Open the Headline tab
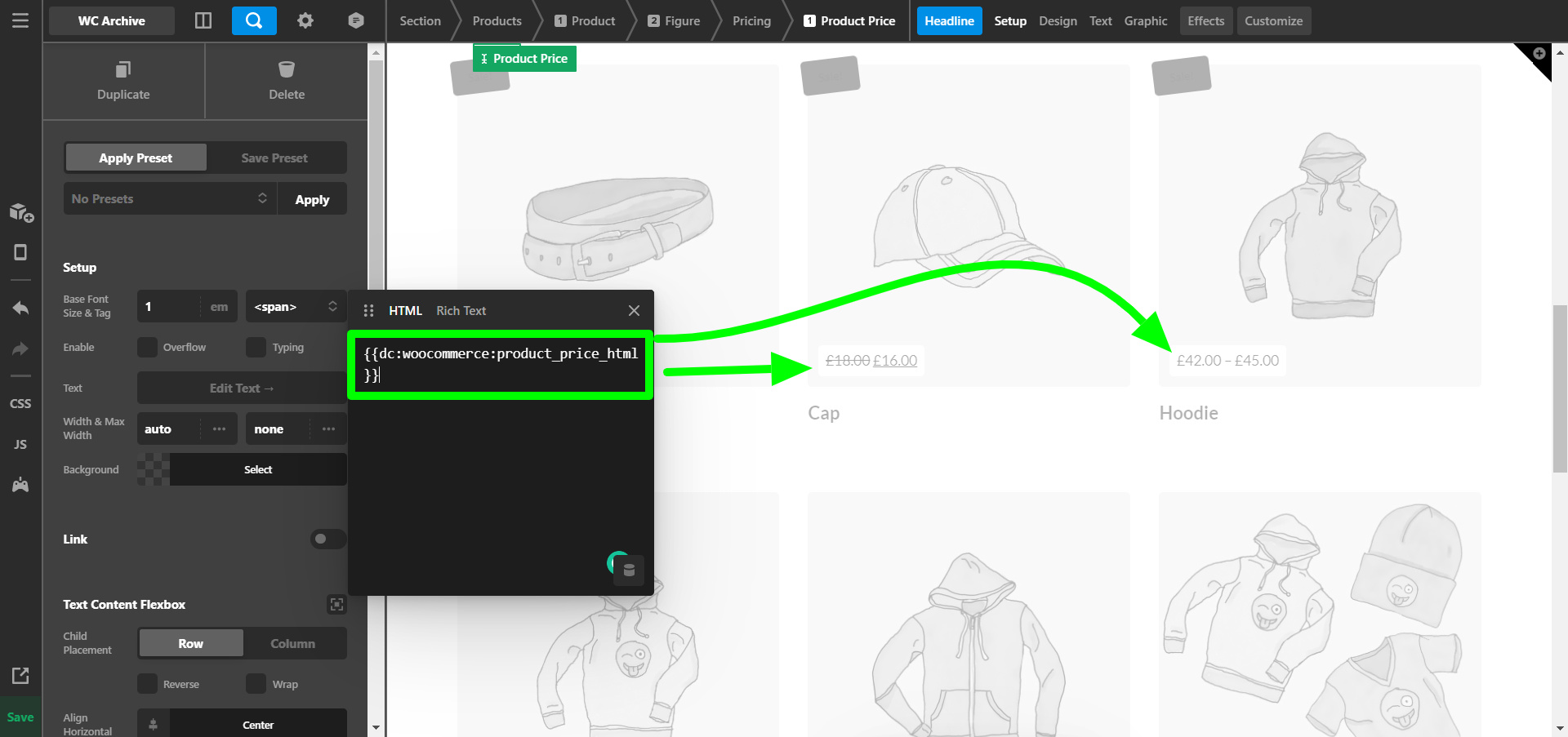 tap(950, 20)
